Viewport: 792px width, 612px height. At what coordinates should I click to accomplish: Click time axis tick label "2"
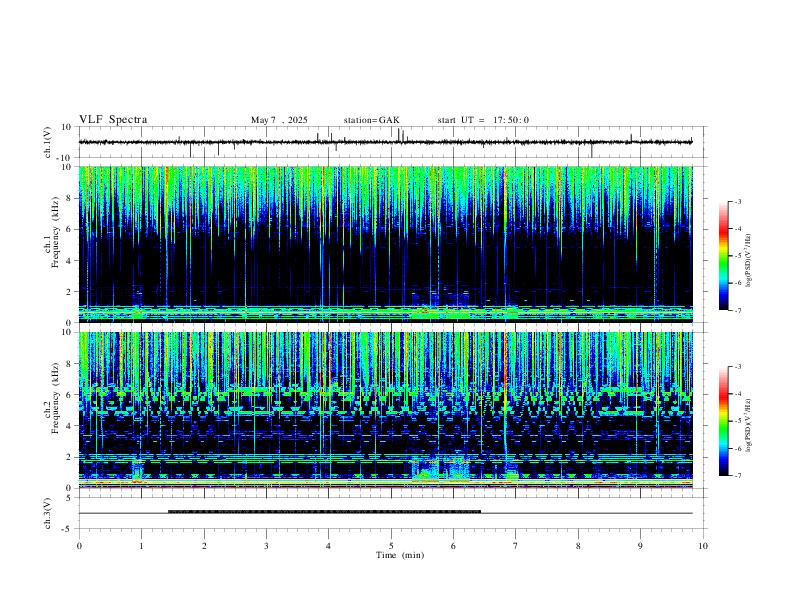tap(204, 546)
